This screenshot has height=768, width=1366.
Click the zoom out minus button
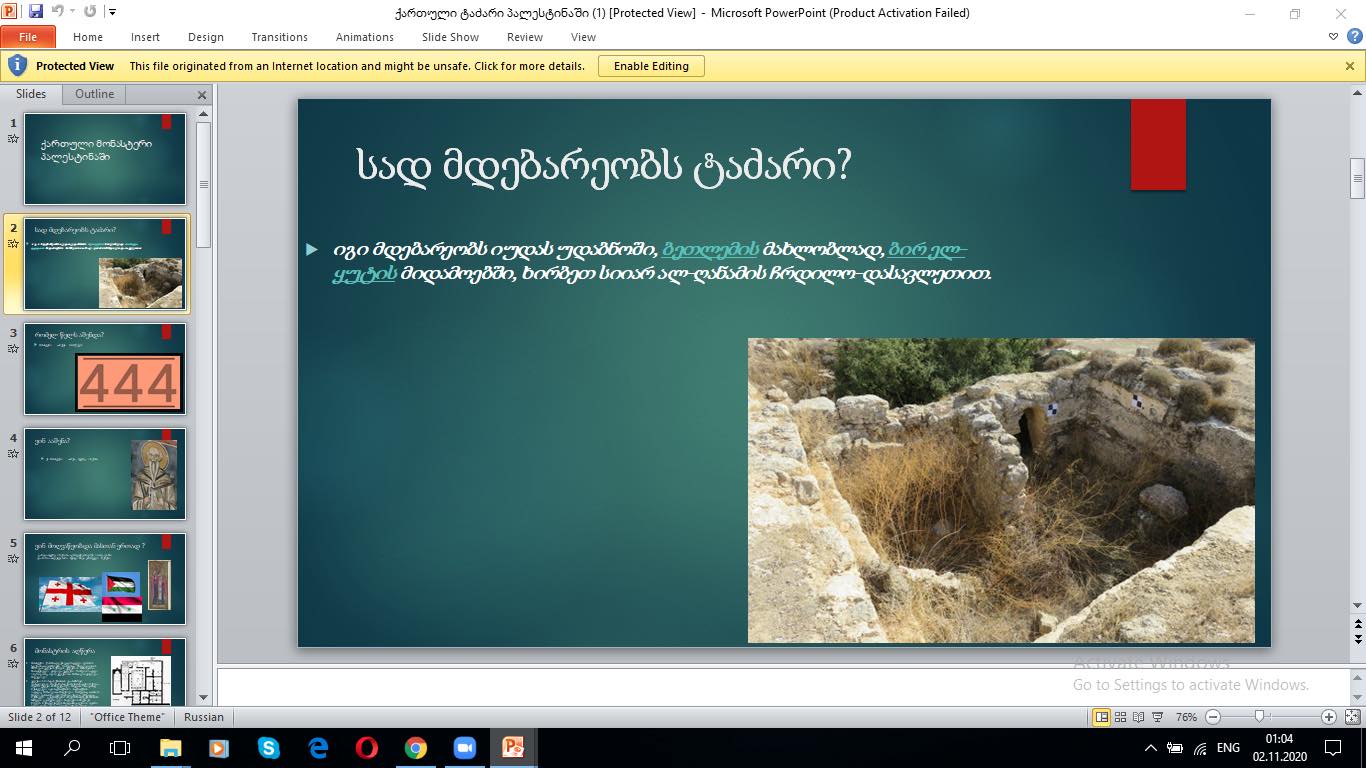point(1213,717)
